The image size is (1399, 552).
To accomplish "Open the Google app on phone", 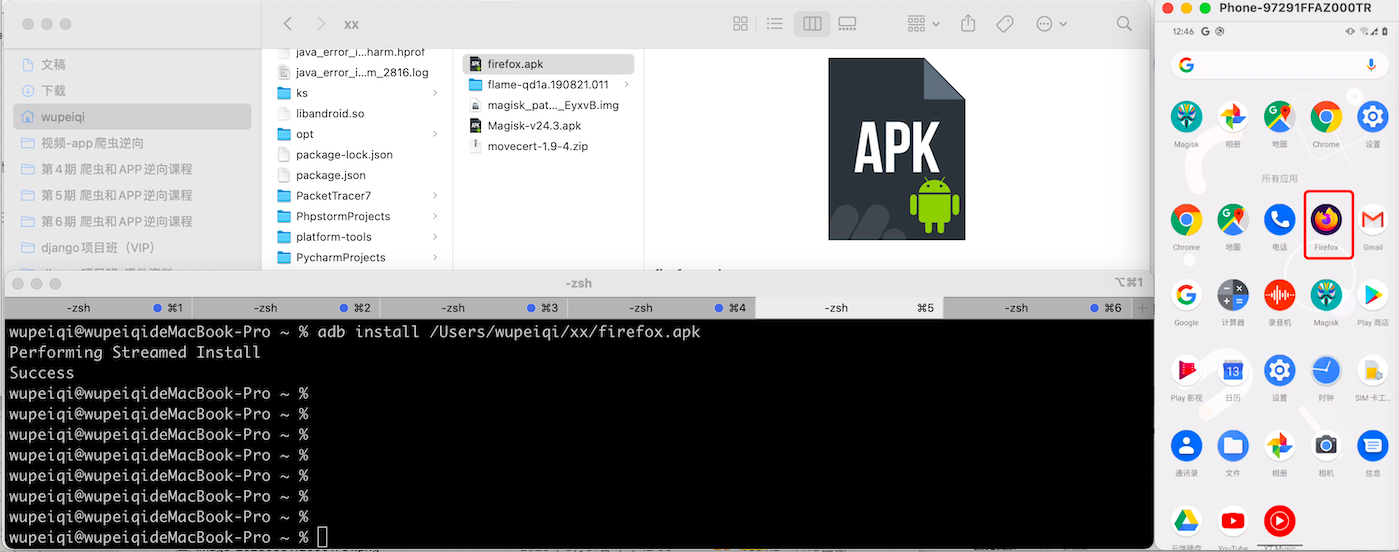I will [x=1187, y=301].
